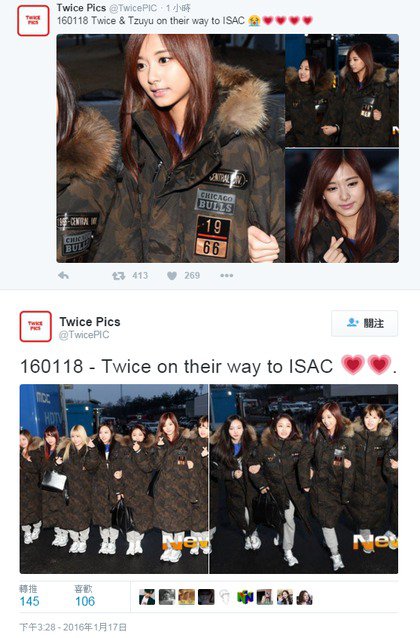Open the large photo with Chicago Bulls patch
This screenshot has height=638, width=420.
[x=171, y=149]
